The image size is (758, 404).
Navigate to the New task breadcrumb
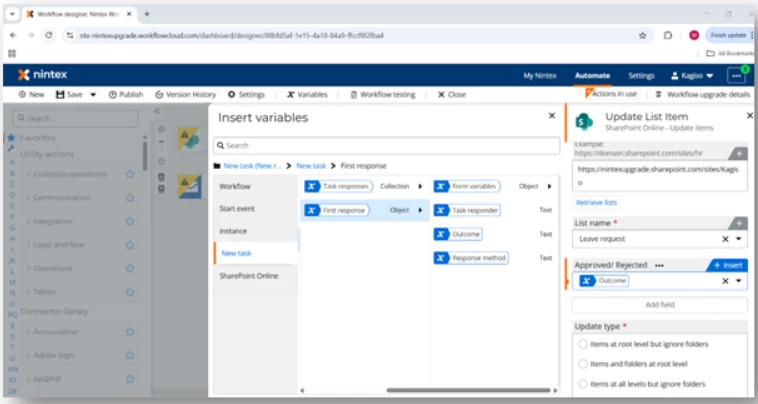point(311,166)
